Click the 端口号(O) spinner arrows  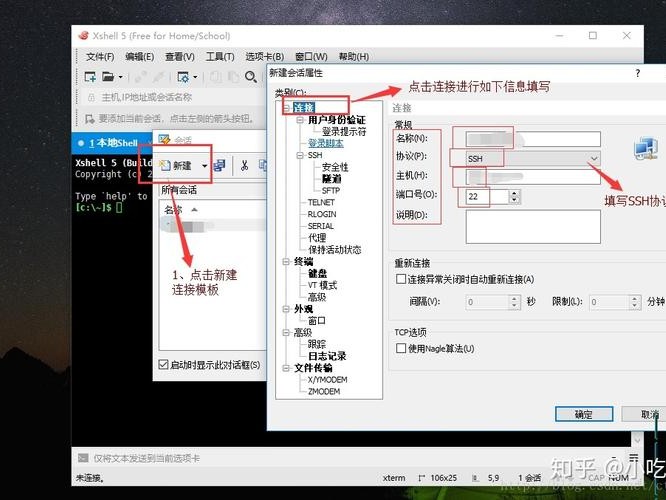tap(514, 196)
